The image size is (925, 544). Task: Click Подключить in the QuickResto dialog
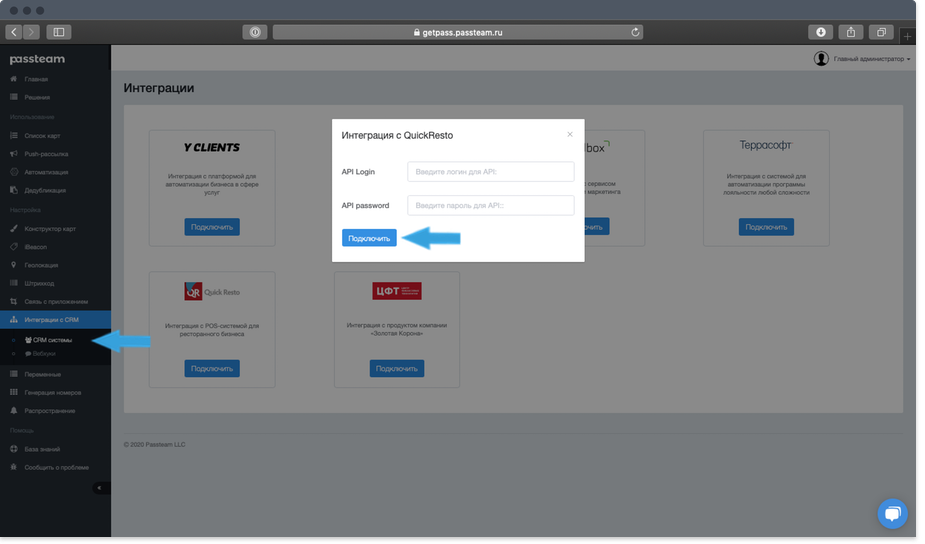point(369,238)
